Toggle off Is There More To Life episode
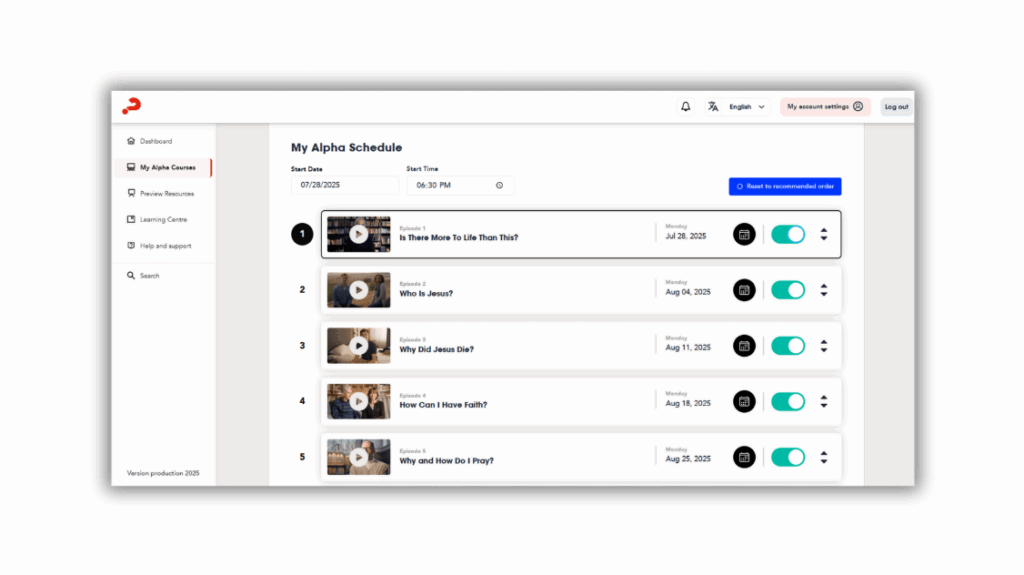The image size is (1024, 575). click(x=788, y=234)
